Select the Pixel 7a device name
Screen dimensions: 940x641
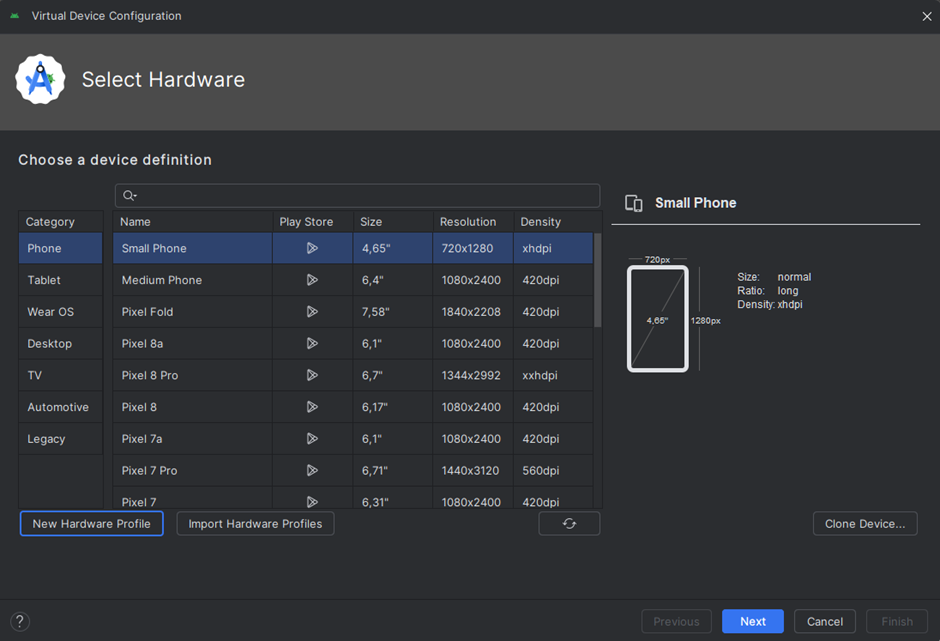click(x=142, y=439)
